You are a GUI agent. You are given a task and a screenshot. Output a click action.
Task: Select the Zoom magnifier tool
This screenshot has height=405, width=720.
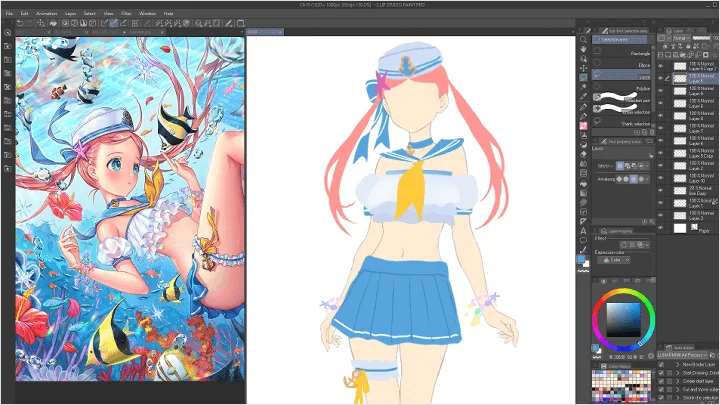pos(583,39)
